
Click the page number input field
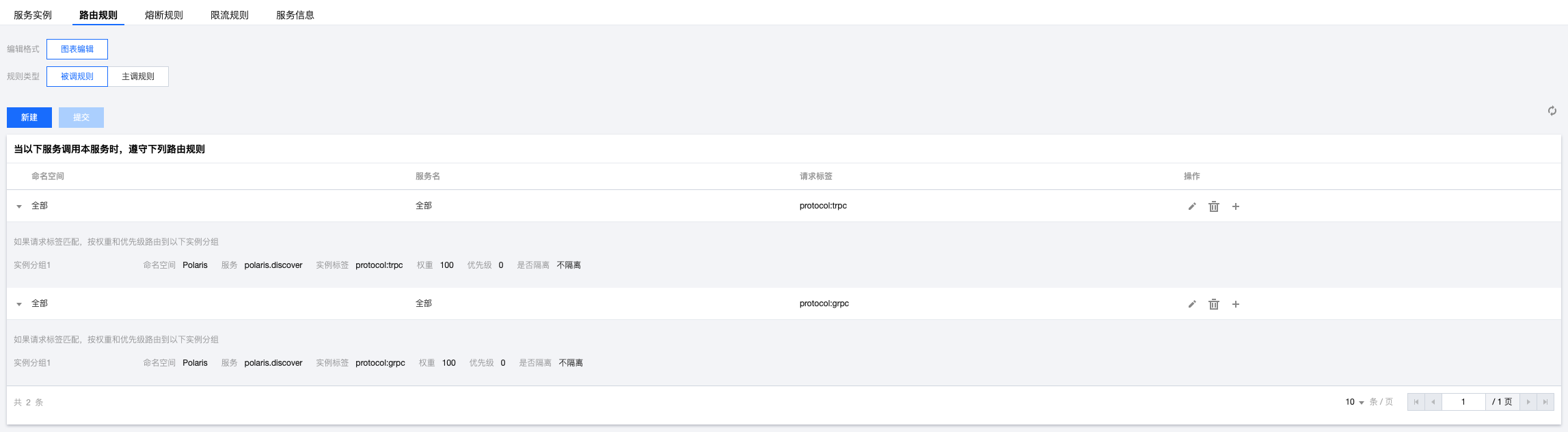tap(1463, 402)
